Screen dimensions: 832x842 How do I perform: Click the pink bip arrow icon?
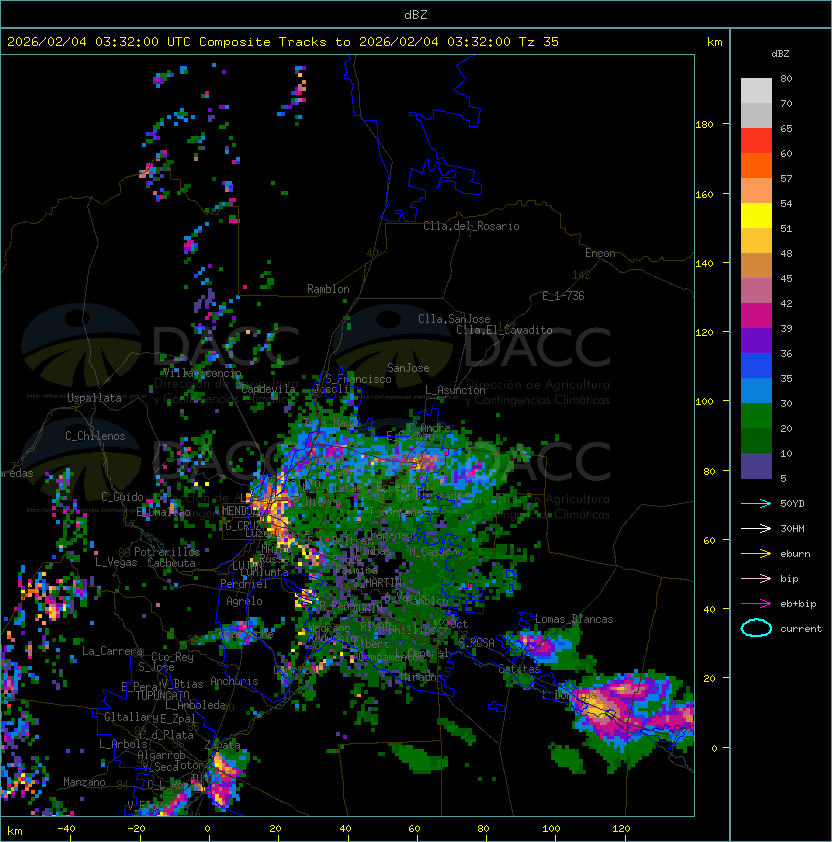(x=756, y=578)
